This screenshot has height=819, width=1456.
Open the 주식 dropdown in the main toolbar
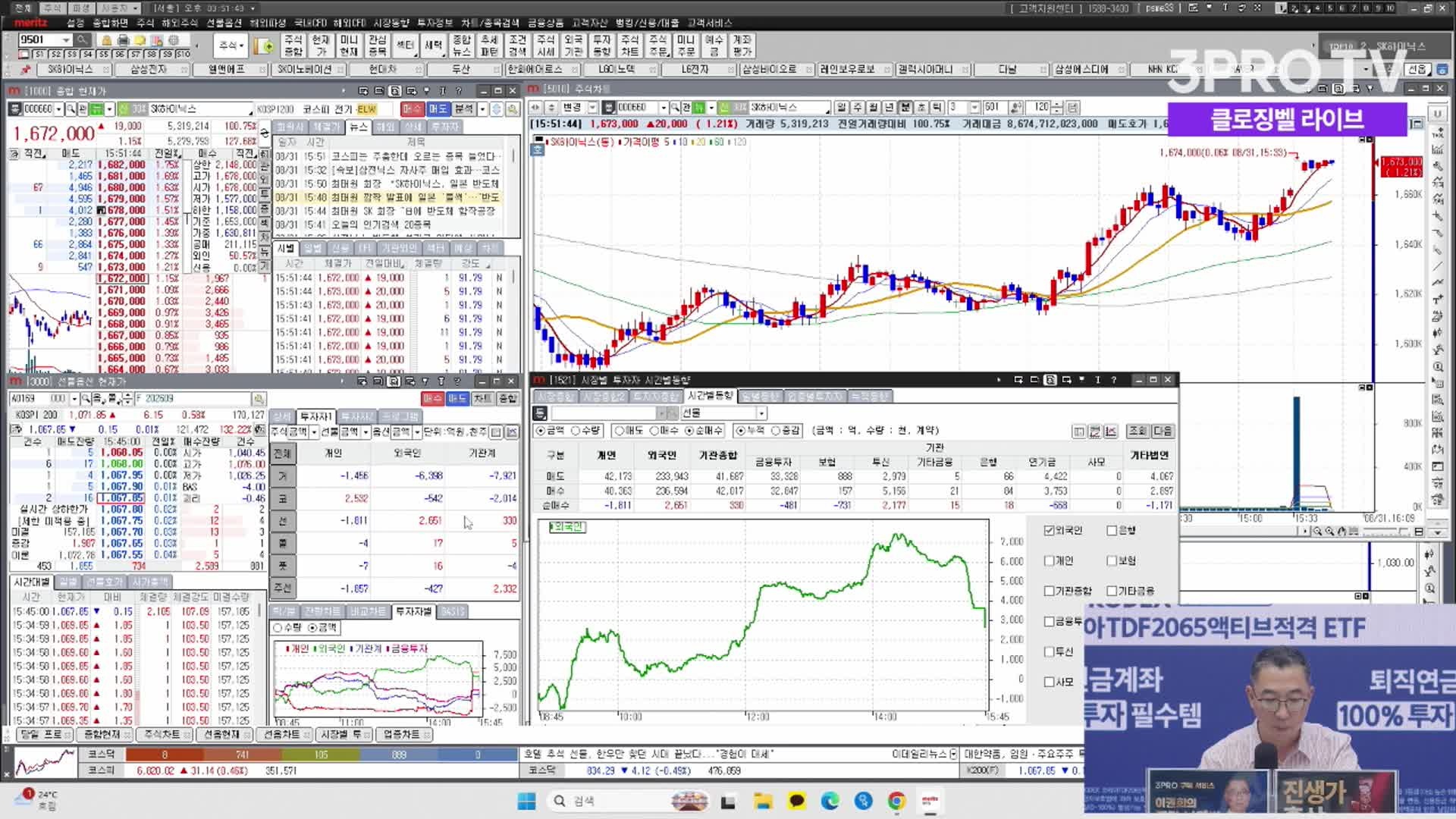pyautogui.click(x=231, y=46)
